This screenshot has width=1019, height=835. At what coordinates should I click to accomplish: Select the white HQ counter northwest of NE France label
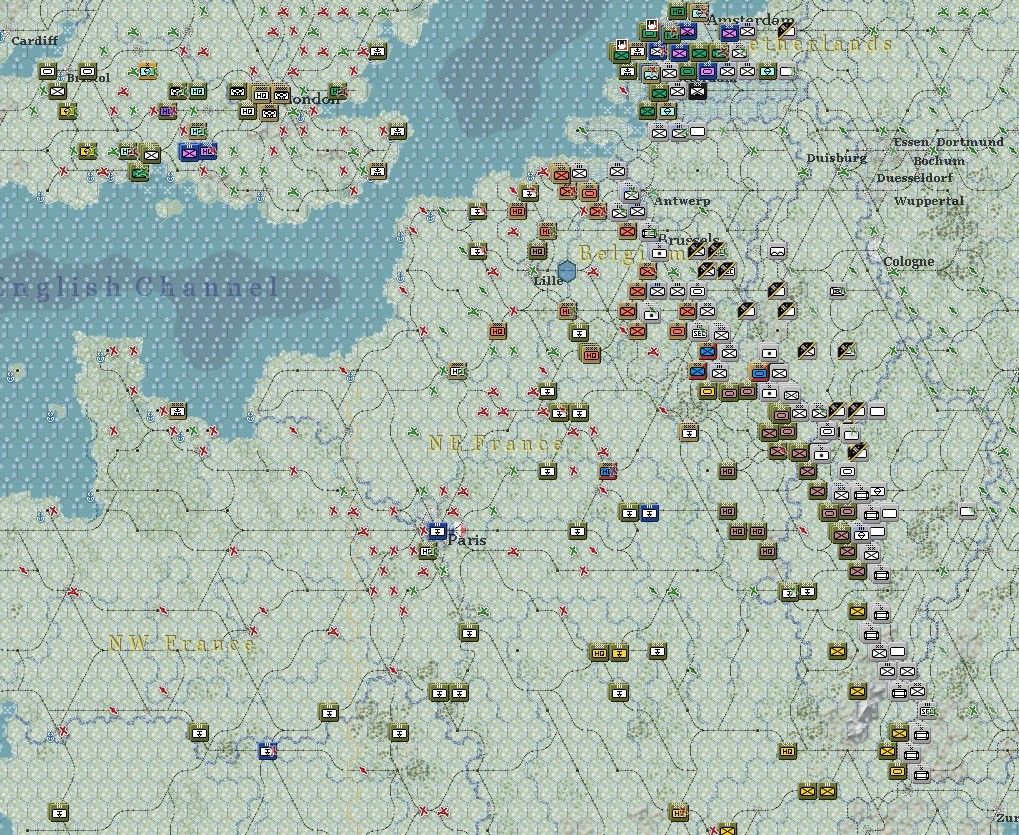coord(458,371)
